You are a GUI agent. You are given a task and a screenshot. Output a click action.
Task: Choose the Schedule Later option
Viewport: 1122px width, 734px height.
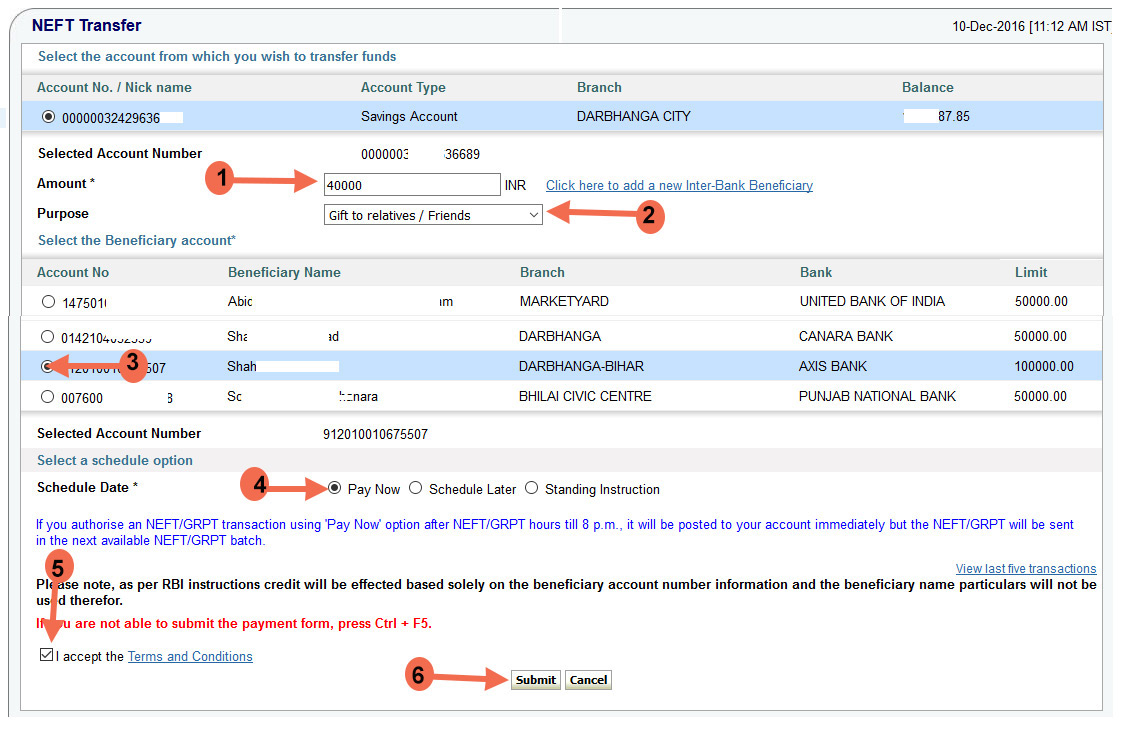[x=416, y=488]
